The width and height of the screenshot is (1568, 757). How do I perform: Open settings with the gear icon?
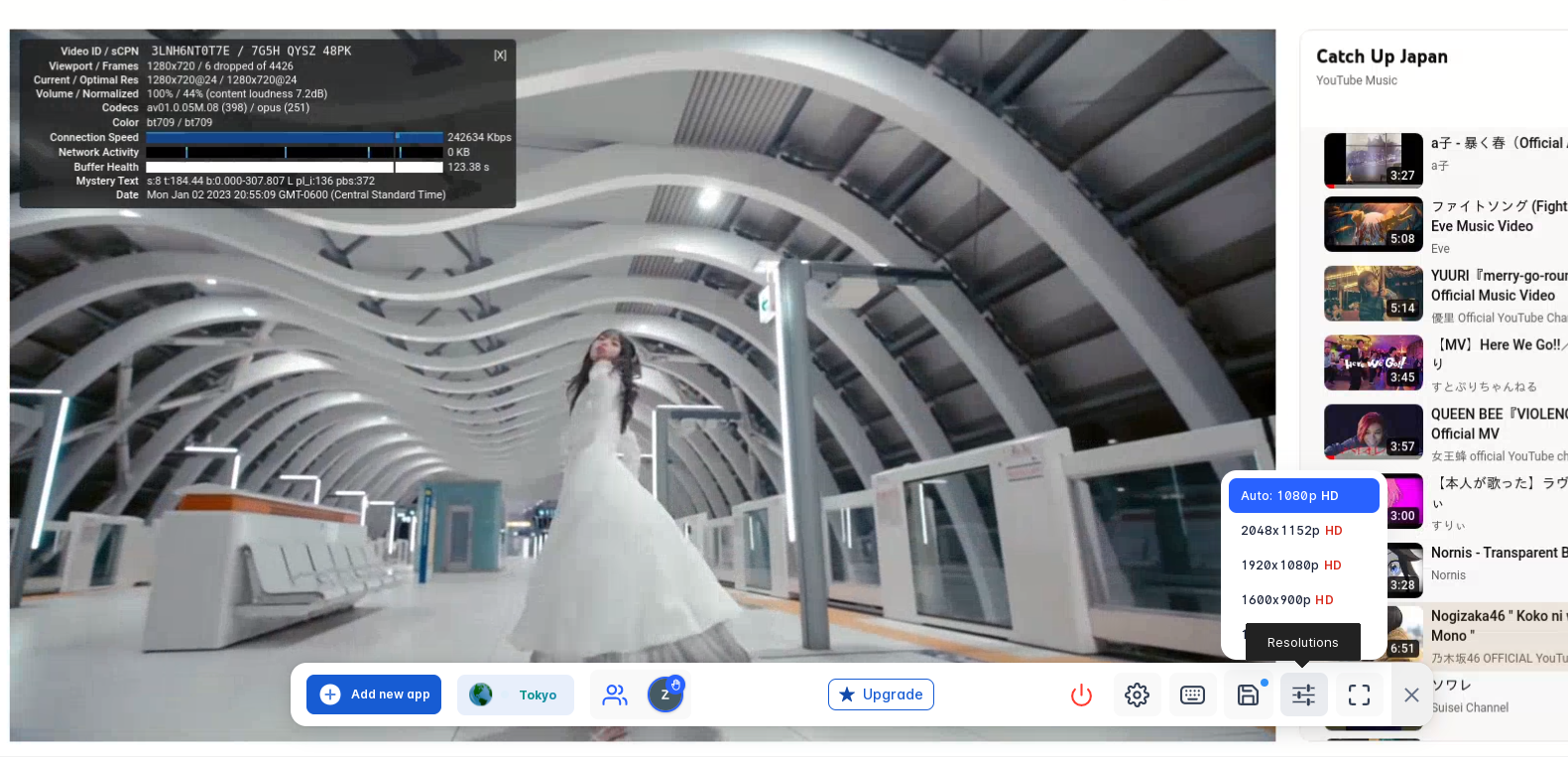1137,695
